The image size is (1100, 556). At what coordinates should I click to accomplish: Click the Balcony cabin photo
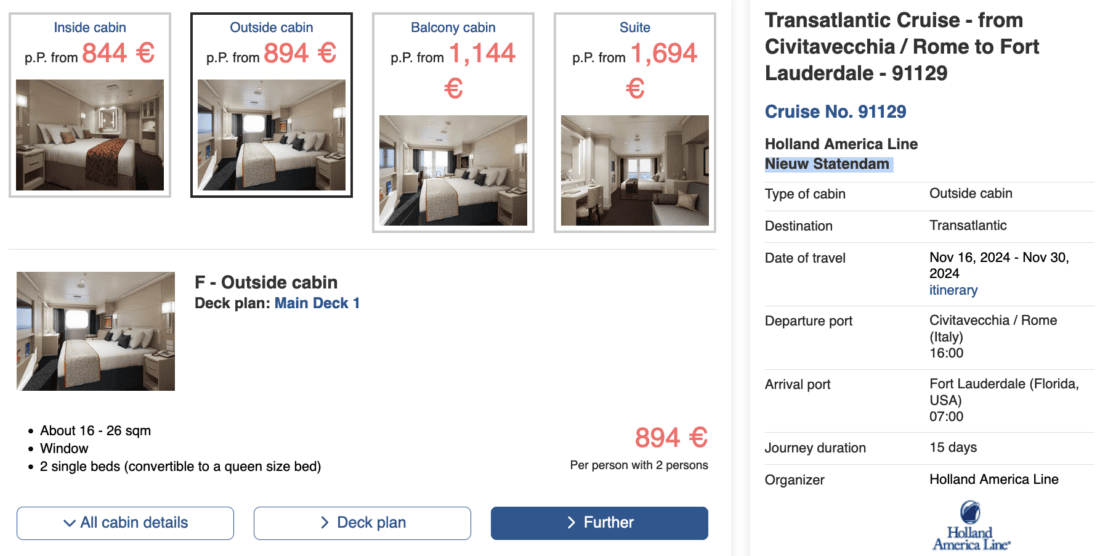pos(453,170)
